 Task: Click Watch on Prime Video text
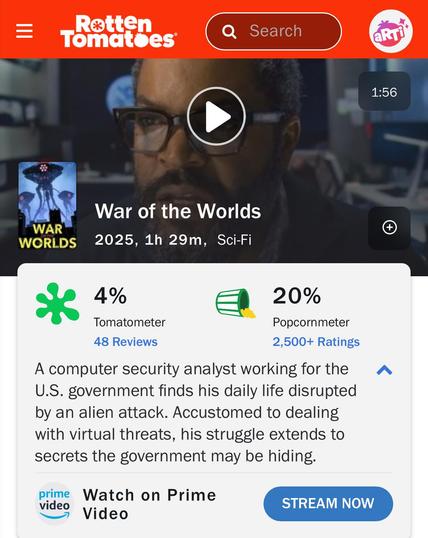pos(150,504)
